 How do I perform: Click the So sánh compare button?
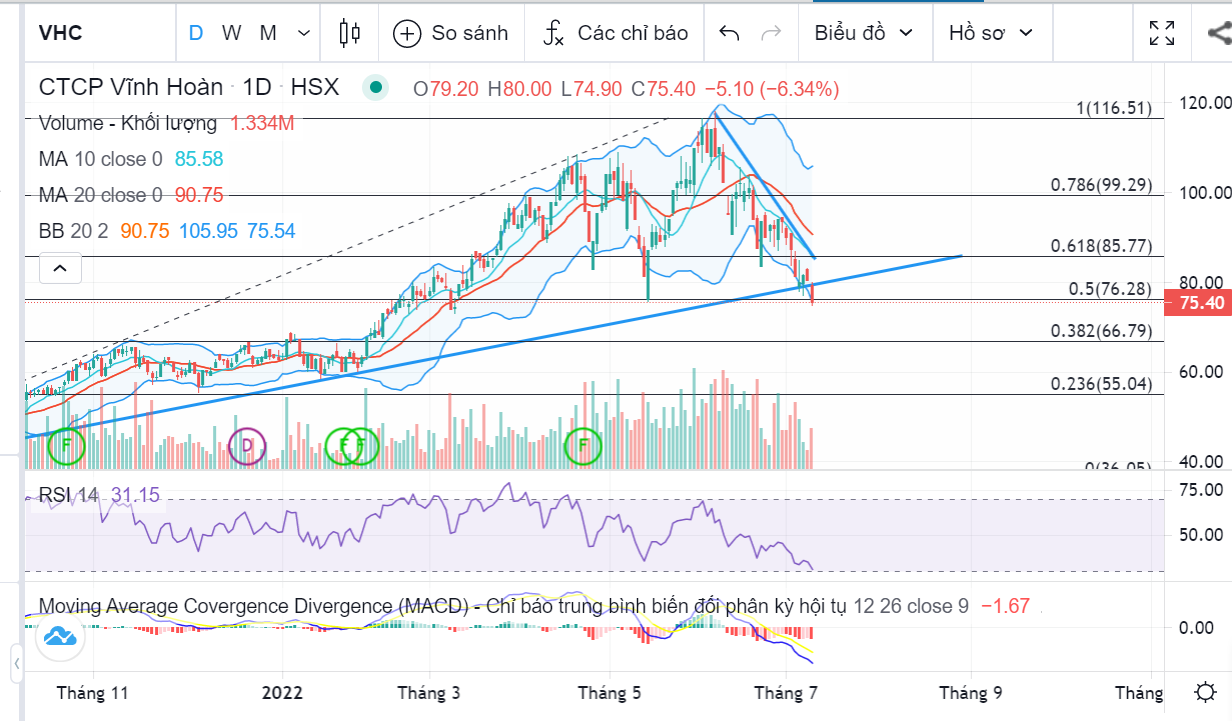(451, 33)
